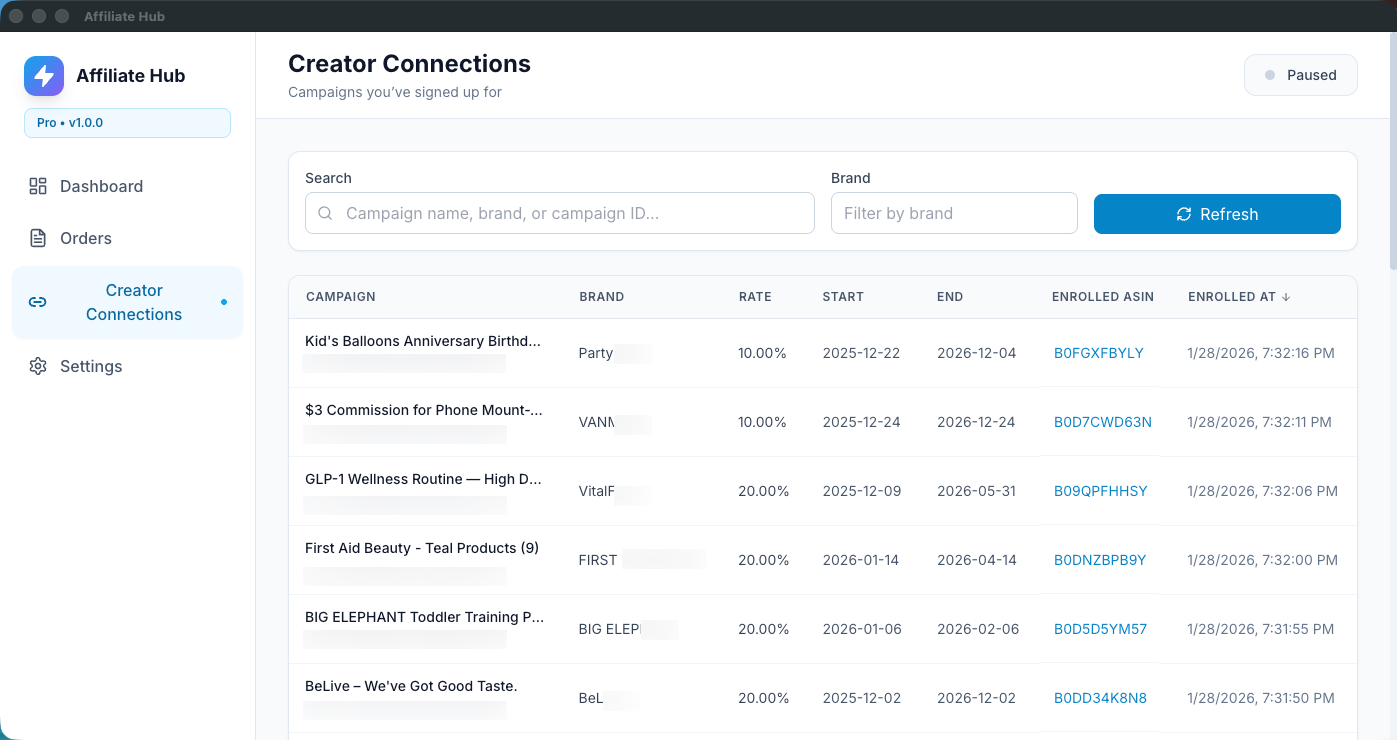Open ASIN link B0FGXFBYLY
Viewport: 1397px width, 740px height.
1098,353
